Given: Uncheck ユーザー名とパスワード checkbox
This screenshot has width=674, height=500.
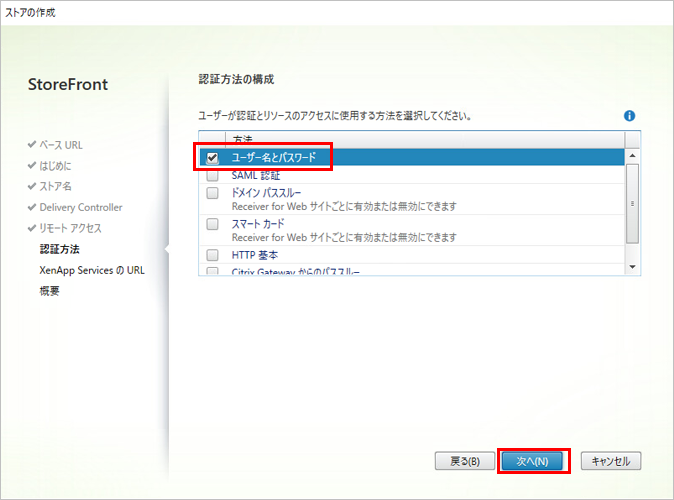Looking at the screenshot, I should [x=212, y=158].
